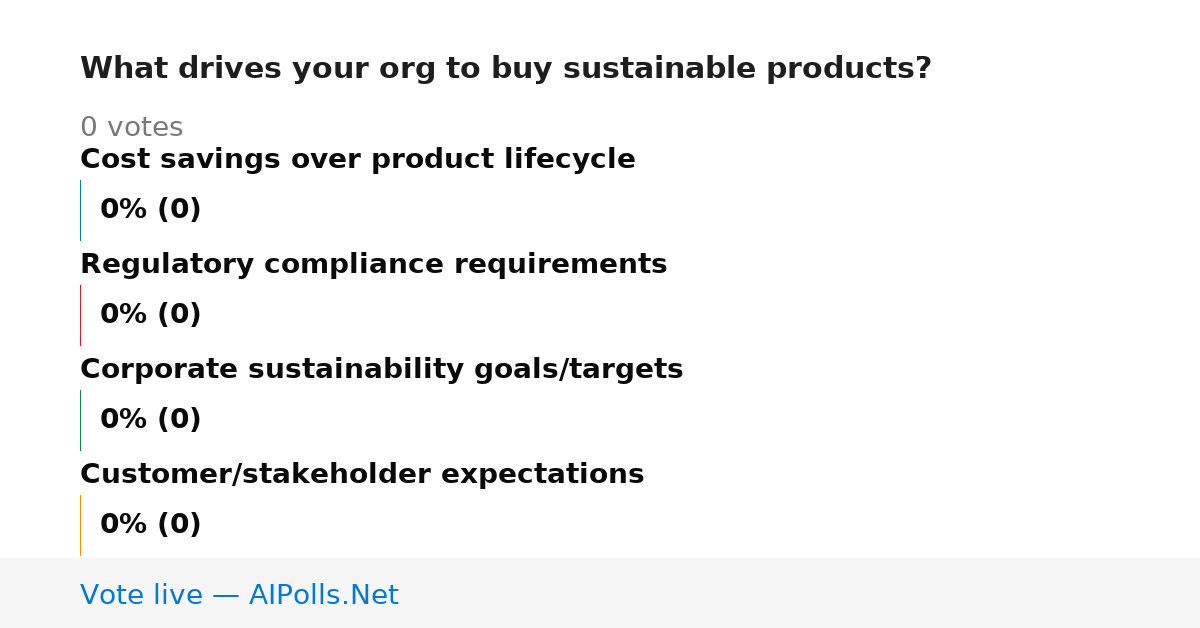Image resolution: width=1200 pixels, height=628 pixels.
Task: Click the orange bar for Customer expectations
Action: click(x=80, y=525)
